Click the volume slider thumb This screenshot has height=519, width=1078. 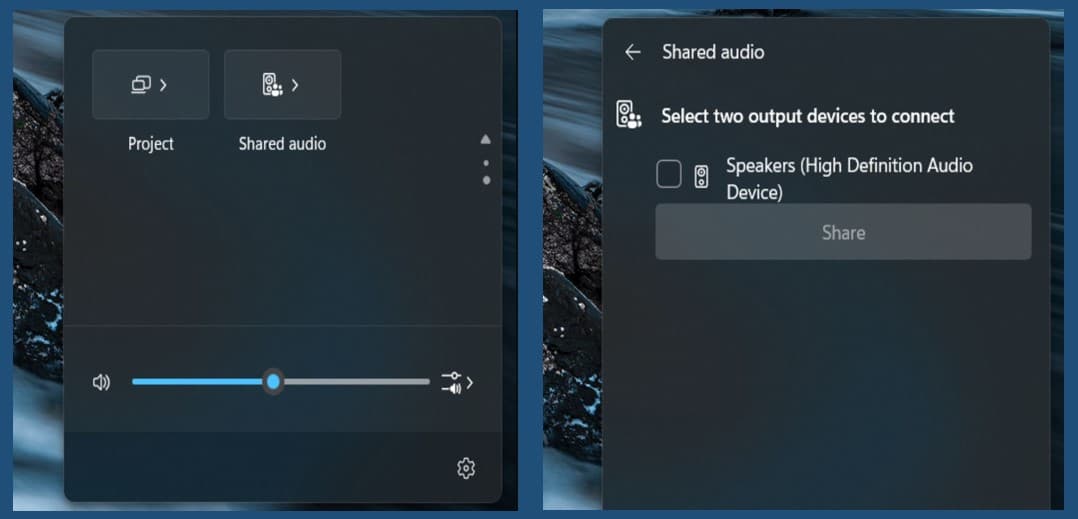pyautogui.click(x=274, y=382)
